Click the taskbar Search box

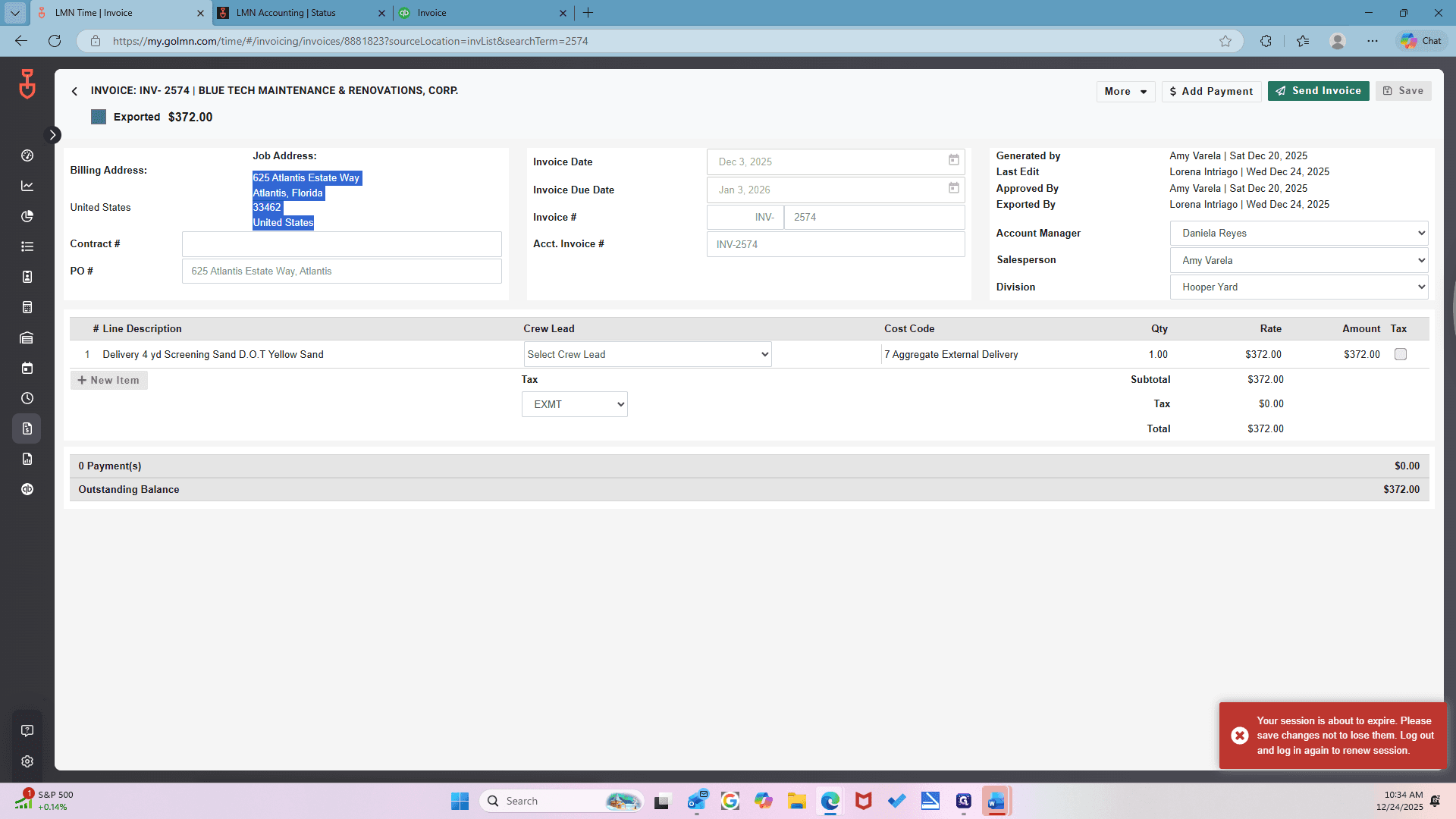tap(561, 801)
